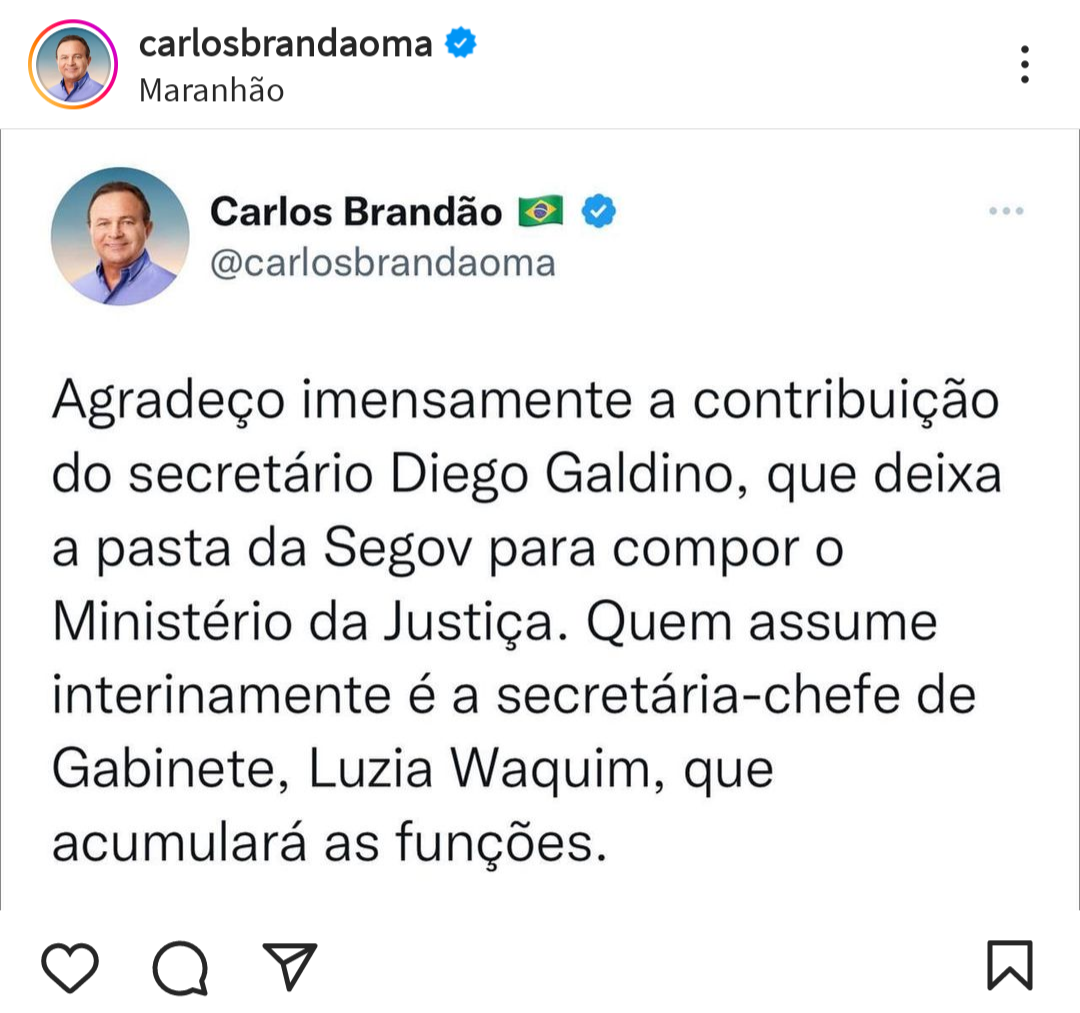Open the Maranhão location tag
This screenshot has height=1013, width=1080.
(x=211, y=90)
